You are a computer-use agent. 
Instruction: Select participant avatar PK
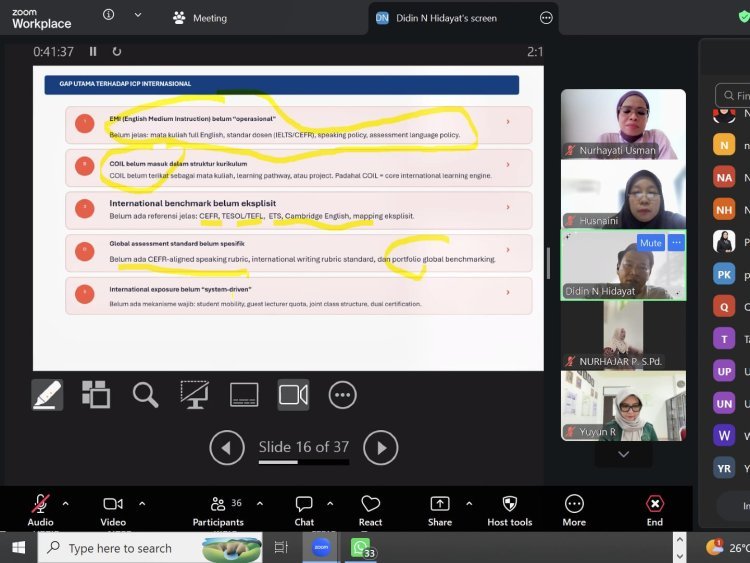coord(724,274)
